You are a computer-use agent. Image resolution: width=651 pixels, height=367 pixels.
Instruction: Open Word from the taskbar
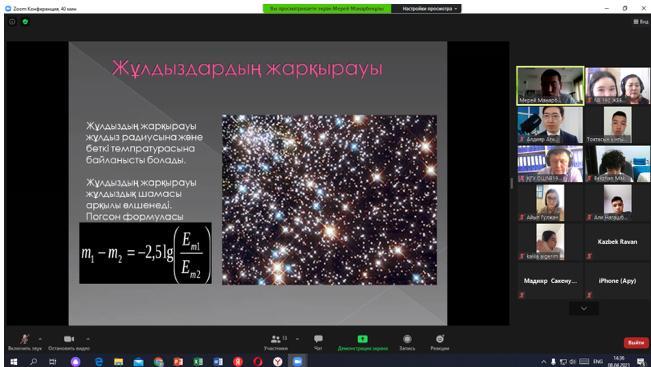pos(218,362)
